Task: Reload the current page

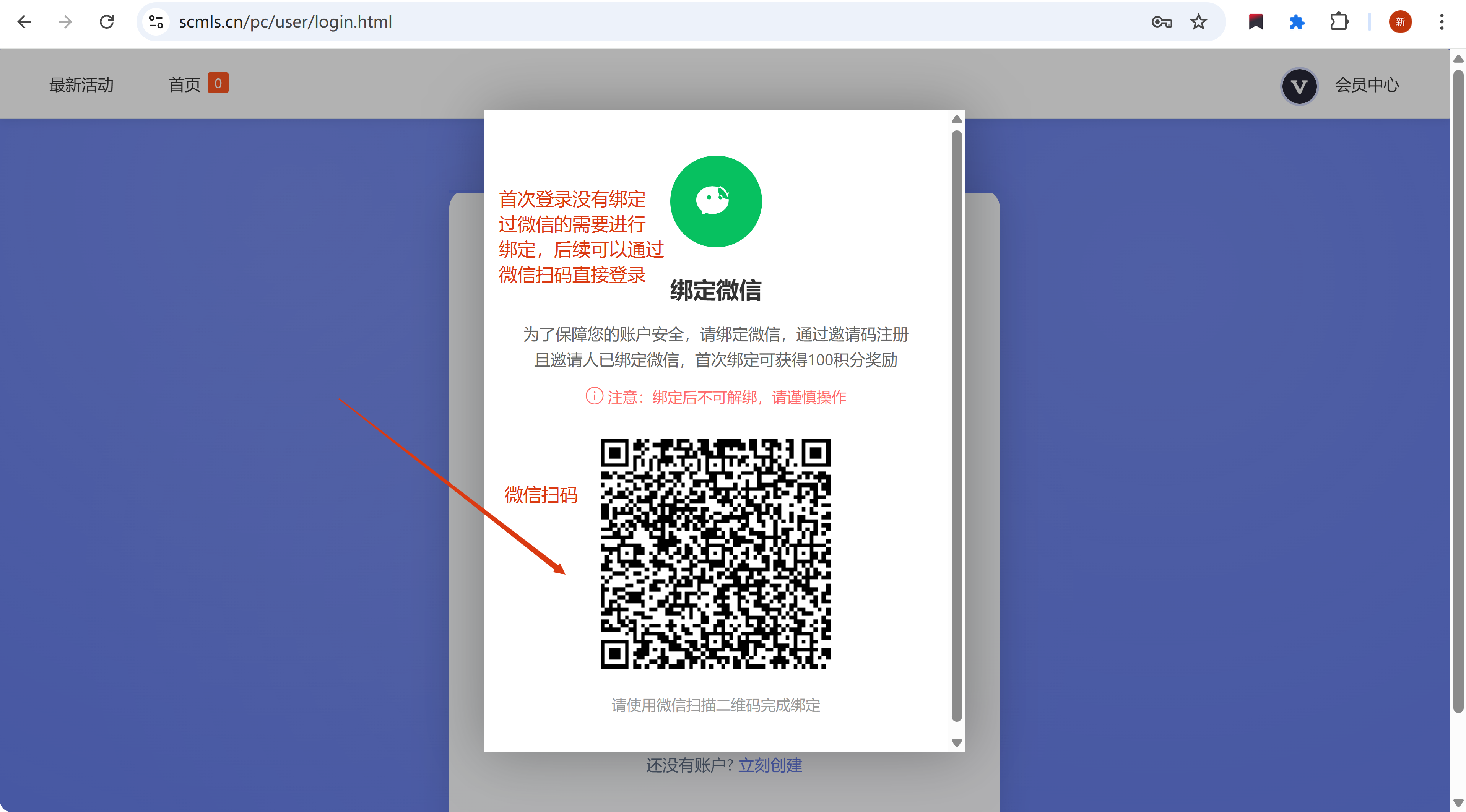Action: click(x=106, y=22)
